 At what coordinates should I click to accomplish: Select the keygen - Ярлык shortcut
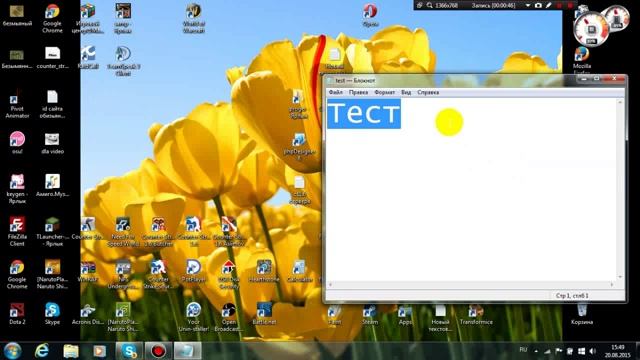17,189
